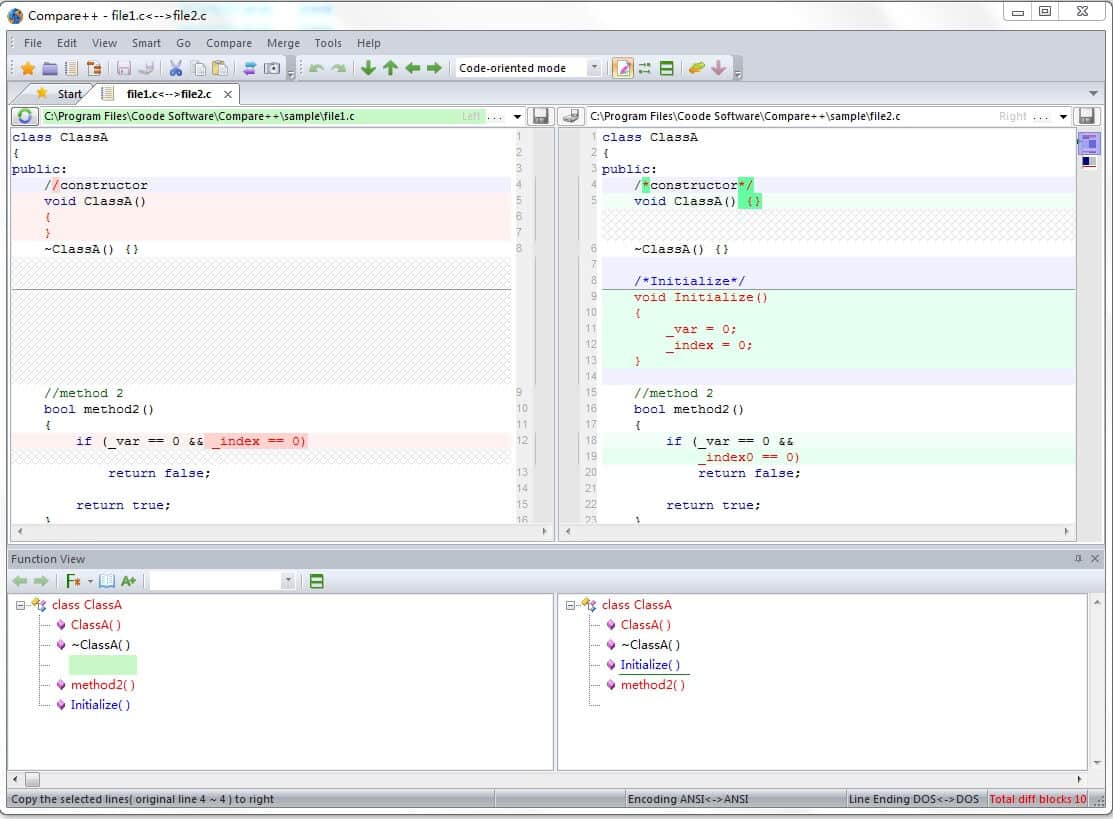Click the diff overview thumbnail at top right

coord(1089,143)
